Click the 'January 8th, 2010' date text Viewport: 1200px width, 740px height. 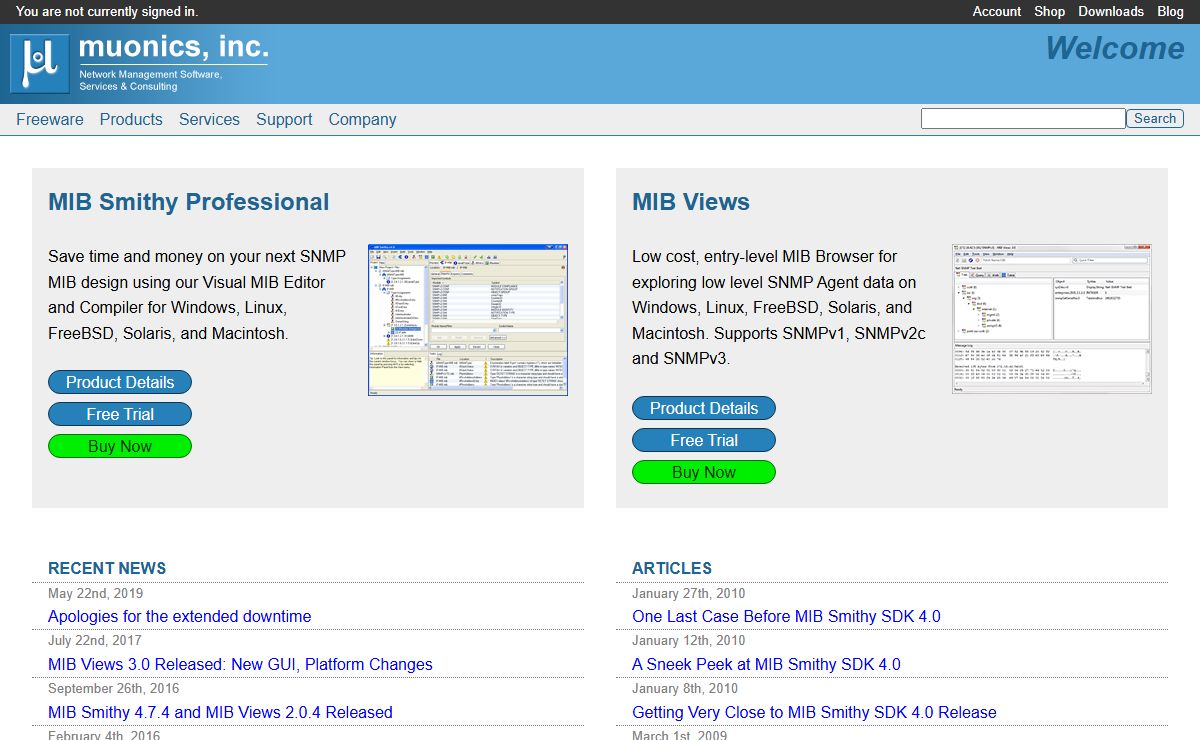click(685, 689)
